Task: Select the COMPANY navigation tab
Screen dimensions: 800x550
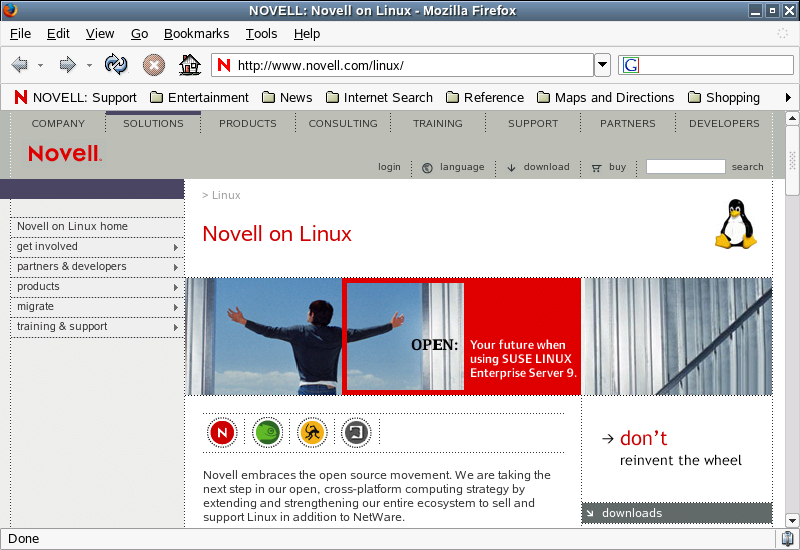Action: point(58,123)
